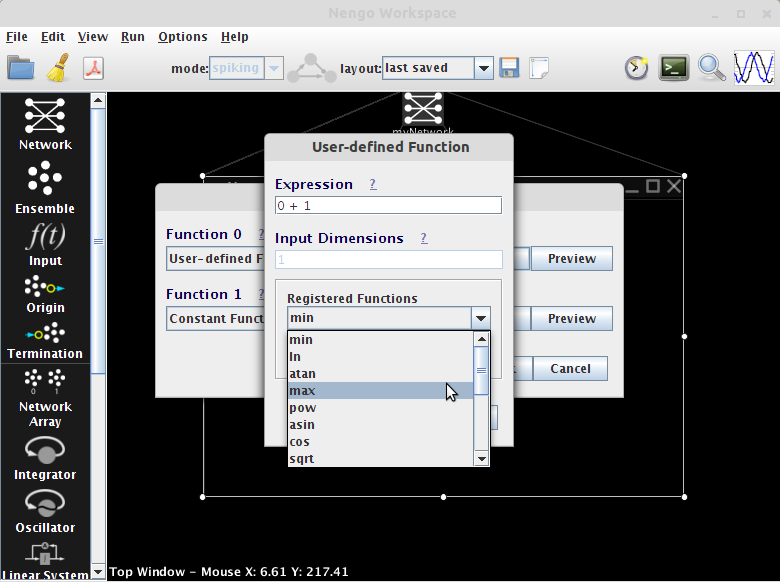
Task: Expand the layout last saved dropdown arrow
Action: [x=483, y=68]
